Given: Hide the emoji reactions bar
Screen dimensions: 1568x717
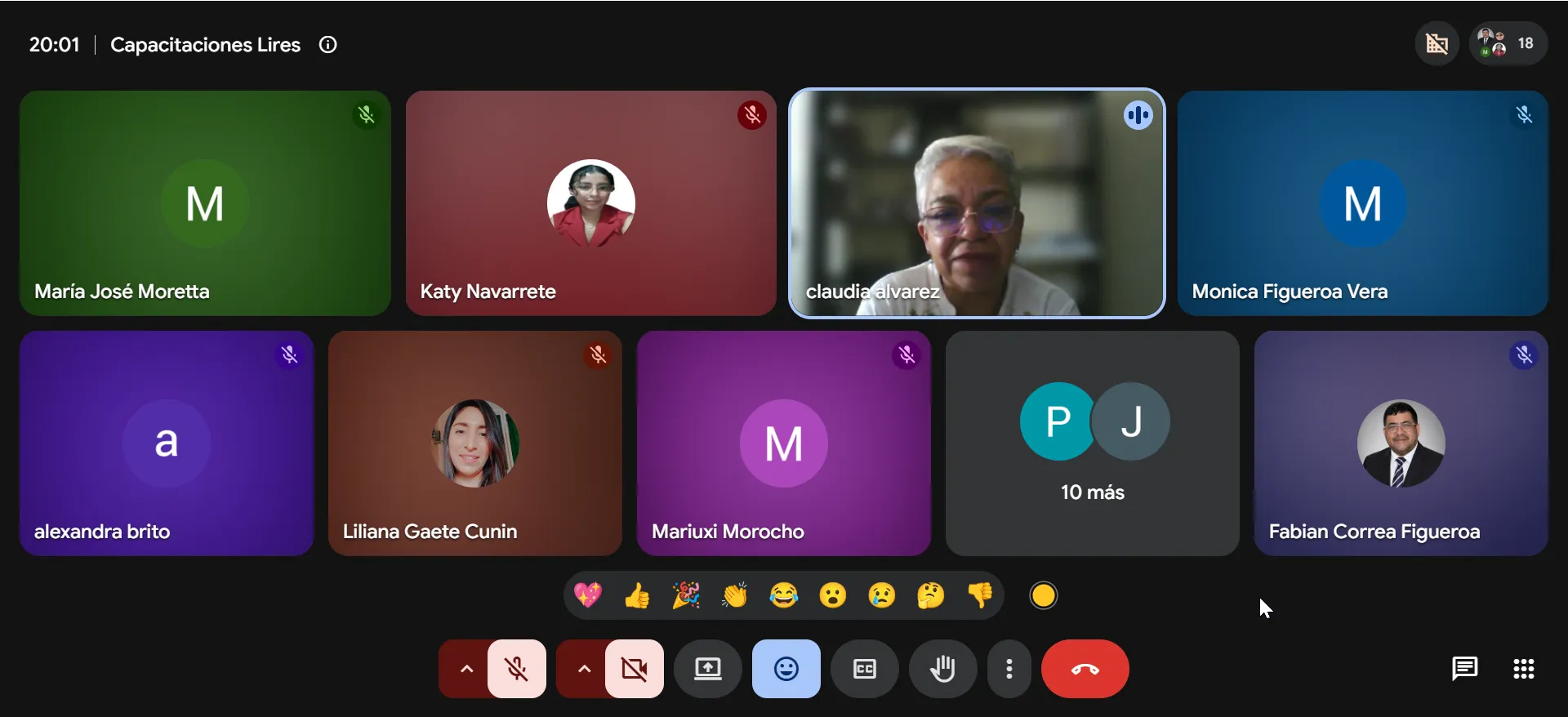Looking at the screenshot, I should (786, 669).
